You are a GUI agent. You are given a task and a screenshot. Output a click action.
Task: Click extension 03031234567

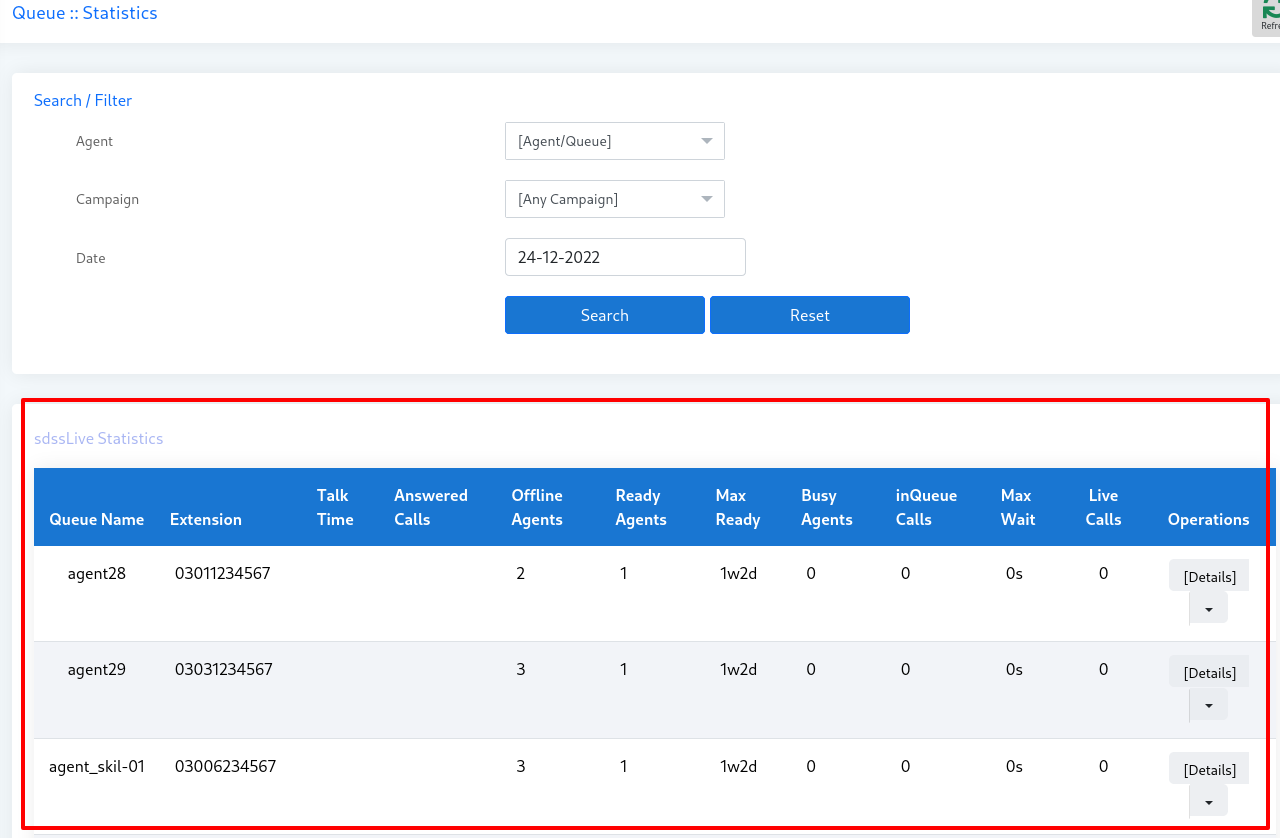click(x=224, y=669)
